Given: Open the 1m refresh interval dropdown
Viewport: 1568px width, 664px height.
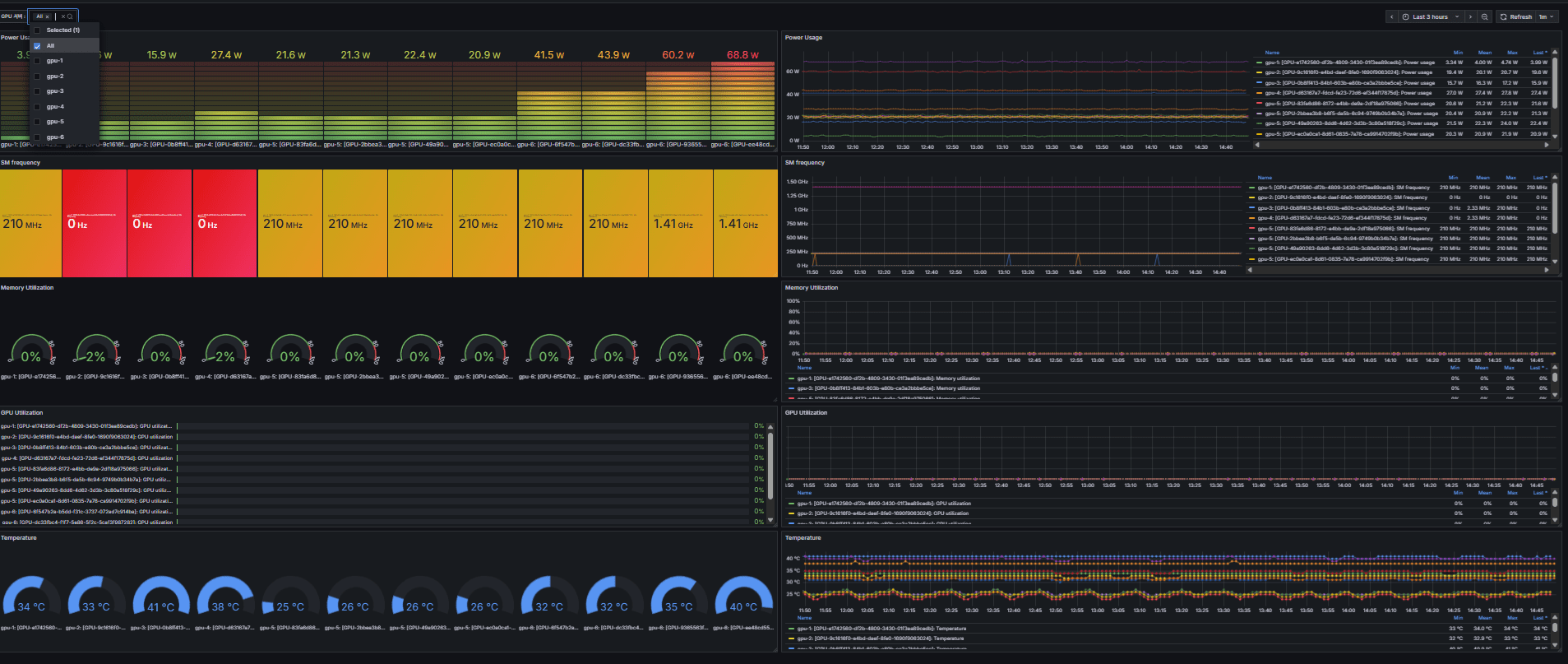Looking at the screenshot, I should coord(1547,16).
